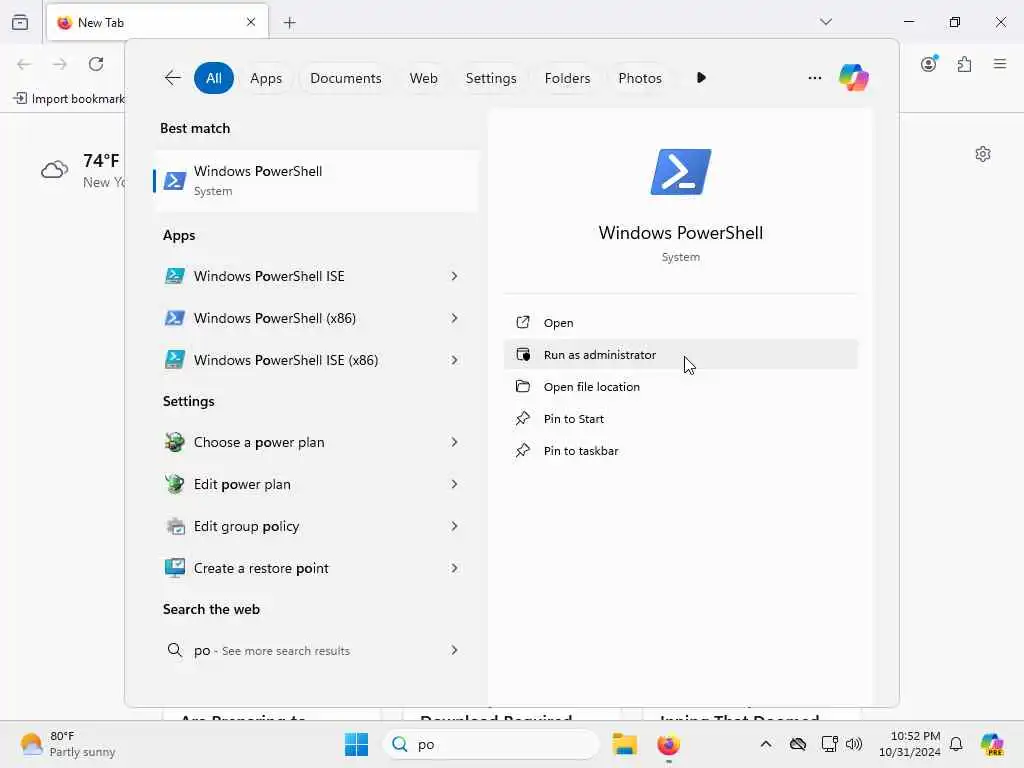The height and width of the screenshot is (768, 1024).
Task: Click the taskbar search box containing po
Action: (x=491, y=744)
